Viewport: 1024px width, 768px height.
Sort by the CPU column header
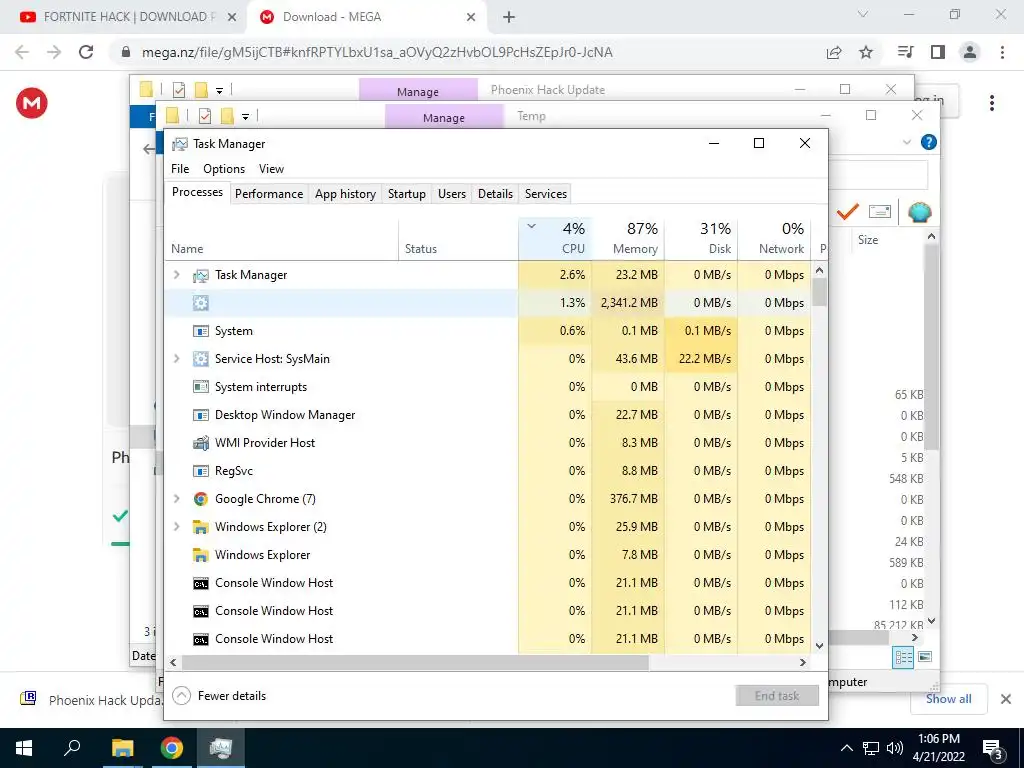point(555,238)
